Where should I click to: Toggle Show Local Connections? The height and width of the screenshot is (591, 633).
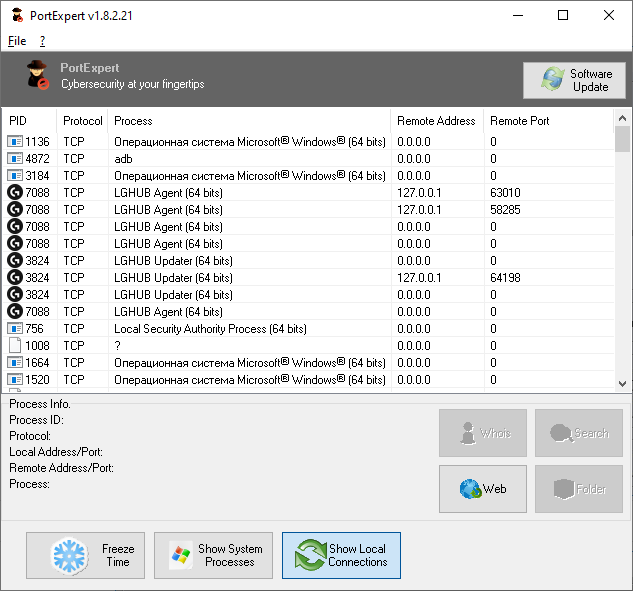point(342,555)
